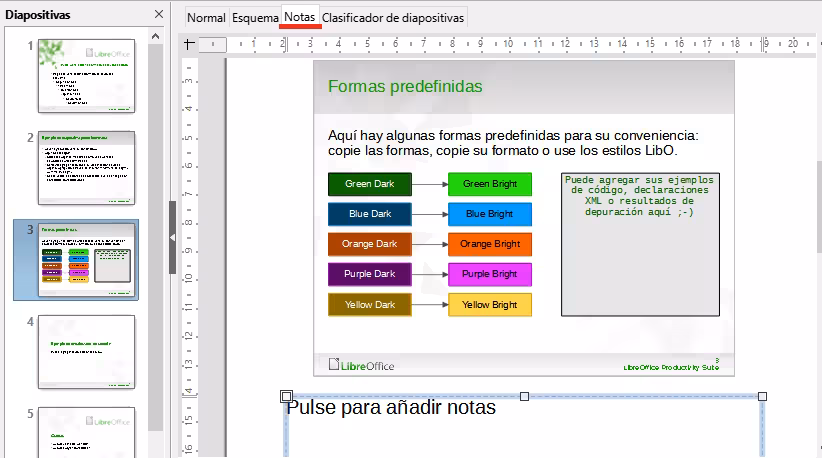Click the Yellow Bright shape
This screenshot has height=458, width=822.
[x=490, y=304]
